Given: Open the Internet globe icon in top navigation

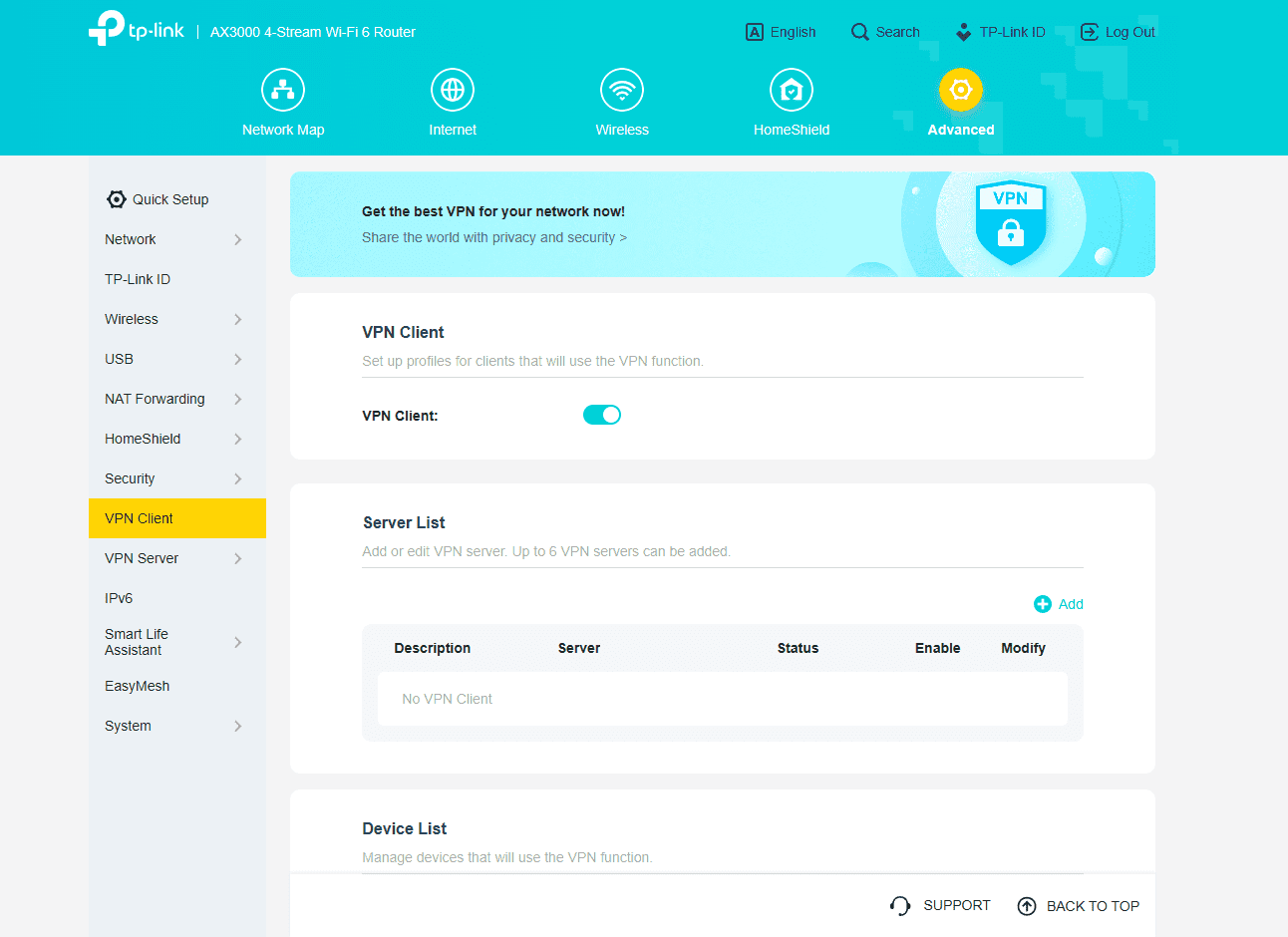Looking at the screenshot, I should 453,89.
